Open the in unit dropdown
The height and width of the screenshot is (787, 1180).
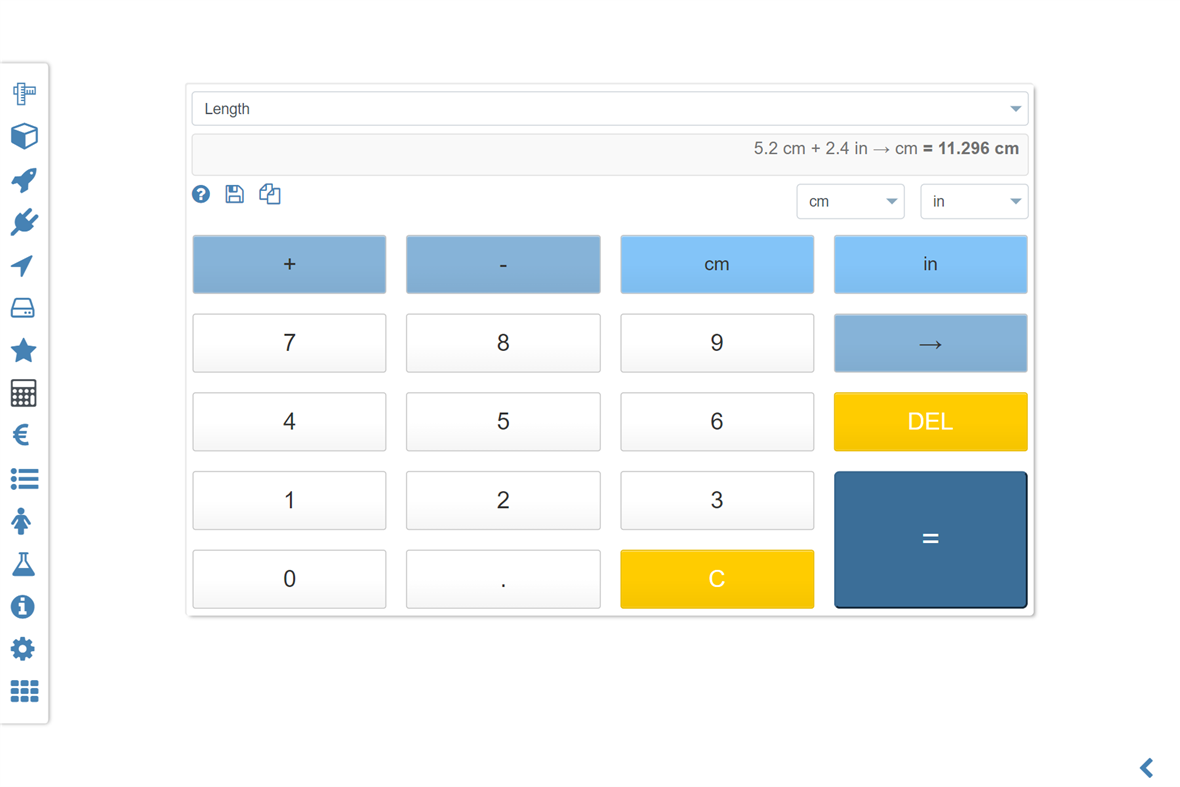[x=974, y=202]
